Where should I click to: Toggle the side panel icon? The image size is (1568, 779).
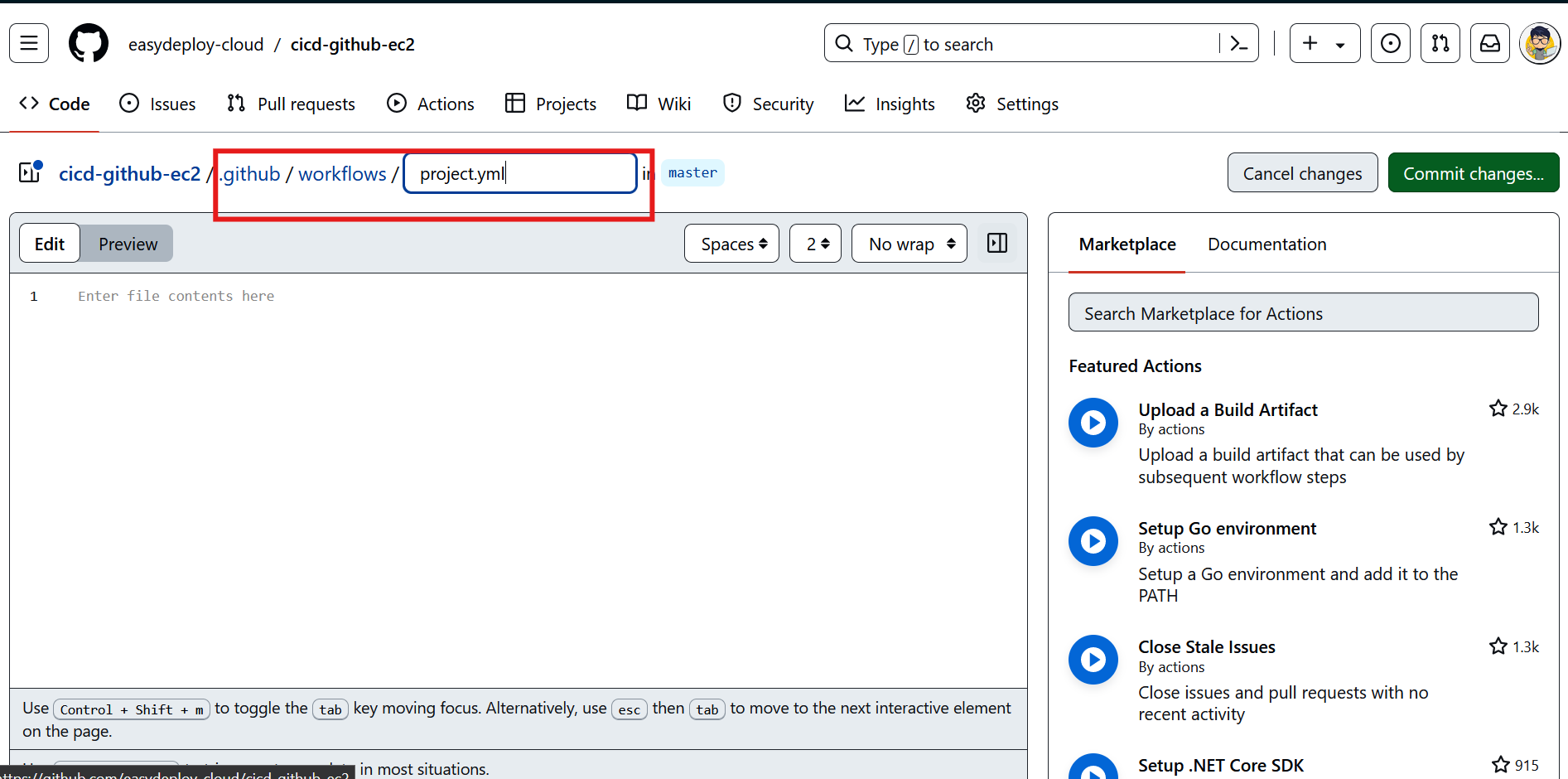coord(997,244)
